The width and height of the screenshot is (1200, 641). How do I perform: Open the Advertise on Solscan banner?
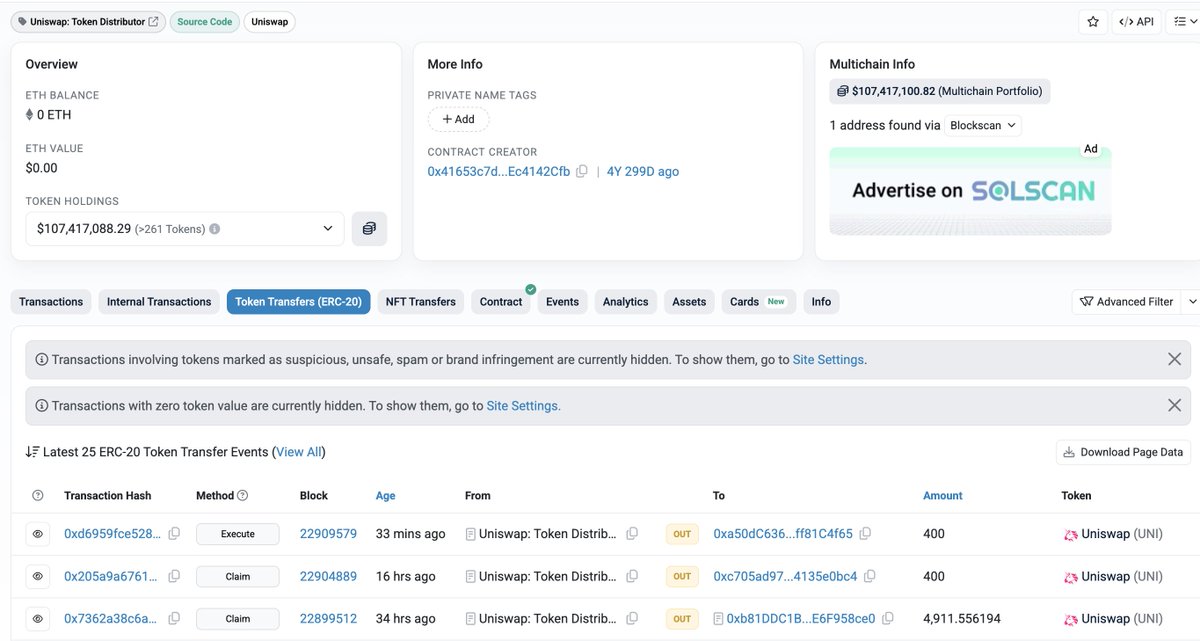pyautogui.click(x=970, y=190)
